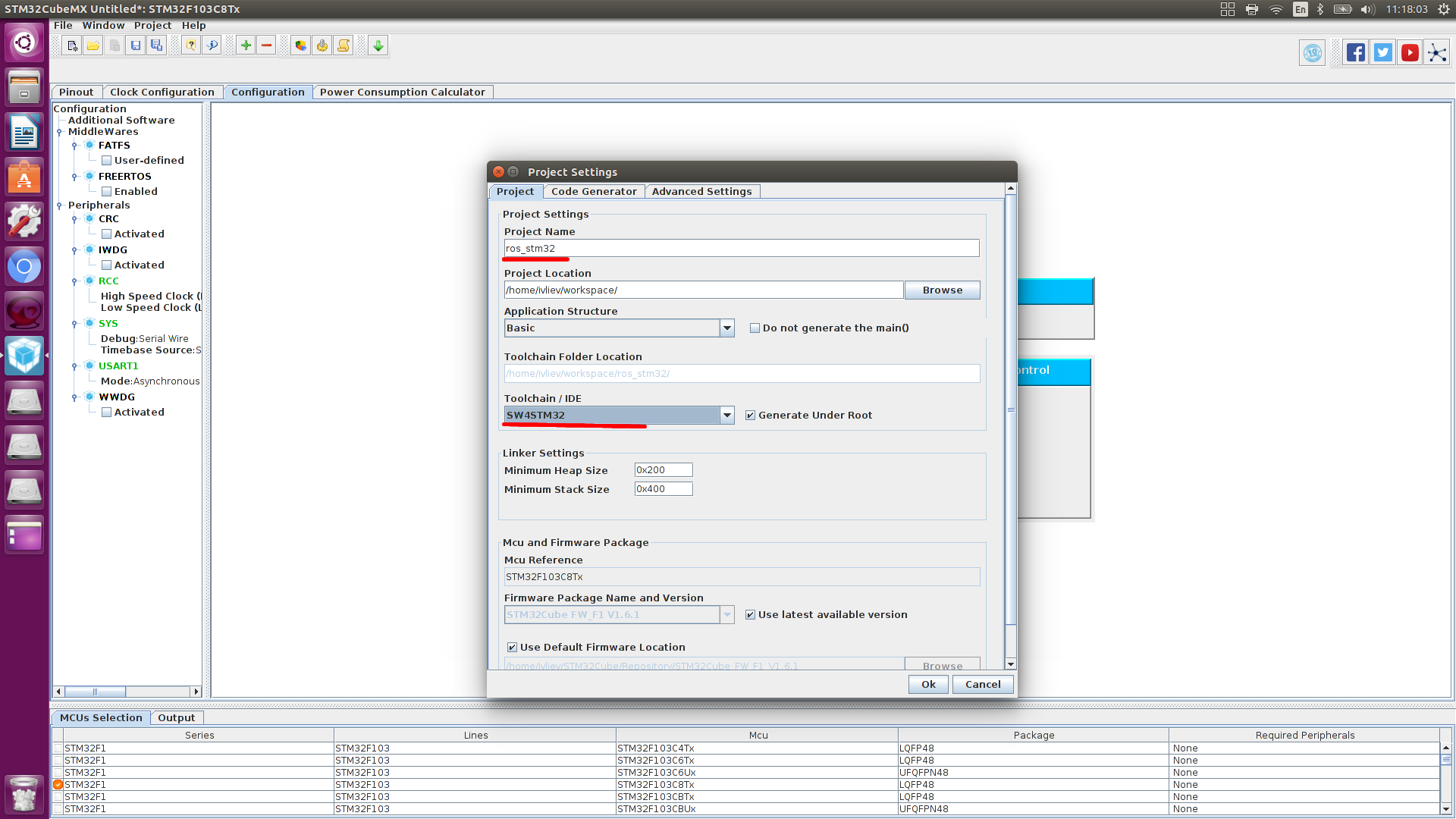Uncheck Generate Under Root

tap(750, 416)
